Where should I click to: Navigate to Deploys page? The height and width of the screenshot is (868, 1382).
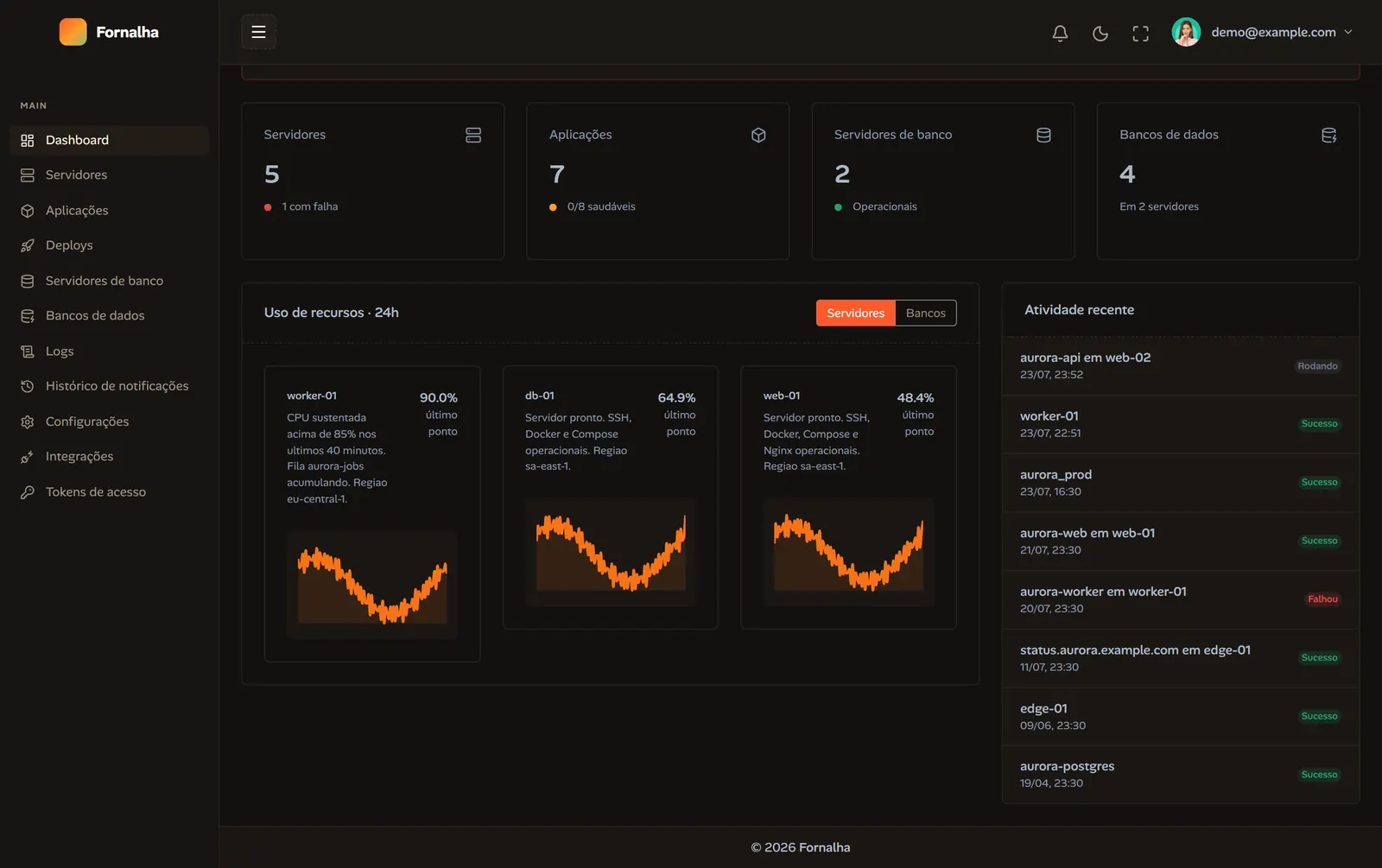[x=110, y=245]
